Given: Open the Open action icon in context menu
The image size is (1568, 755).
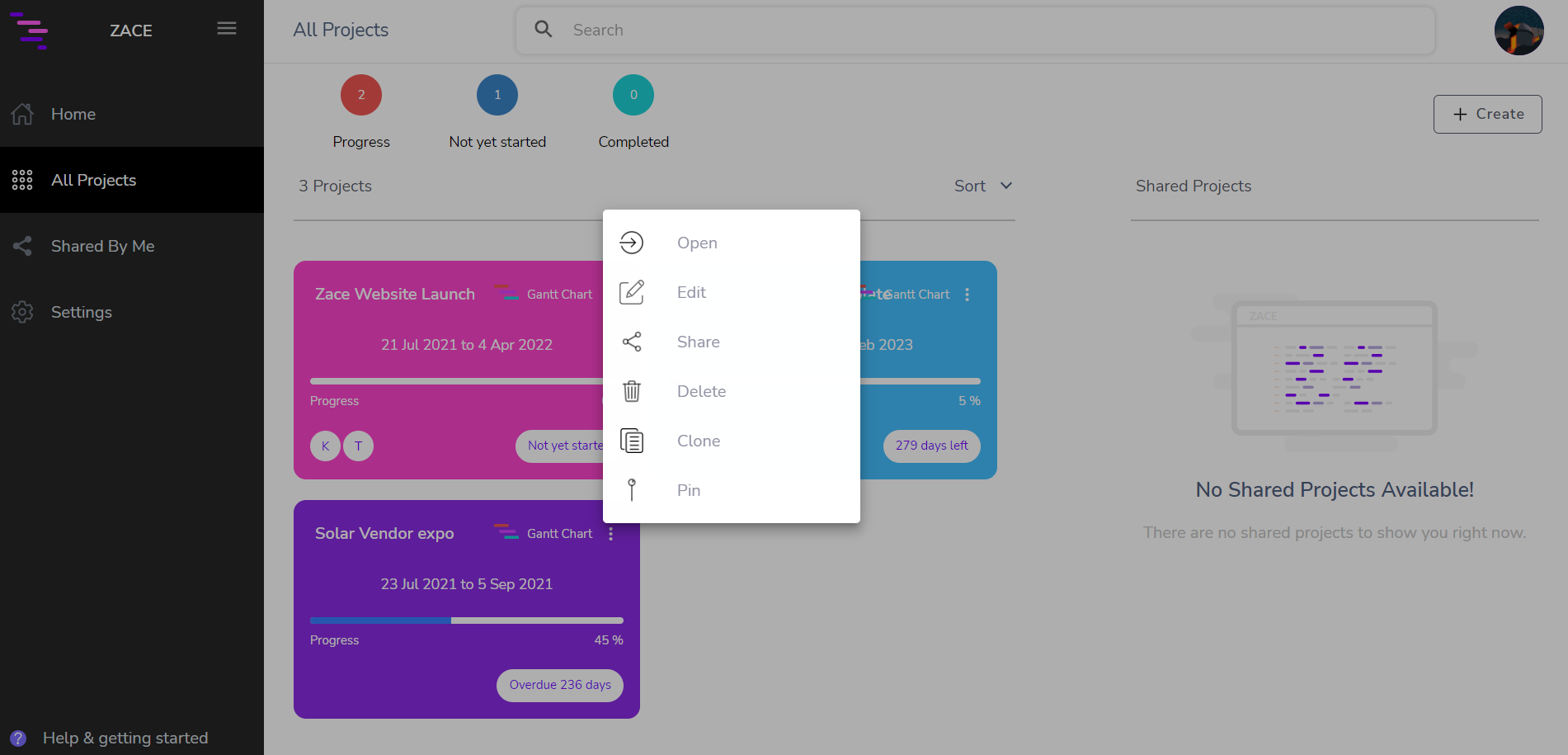Looking at the screenshot, I should [x=632, y=243].
